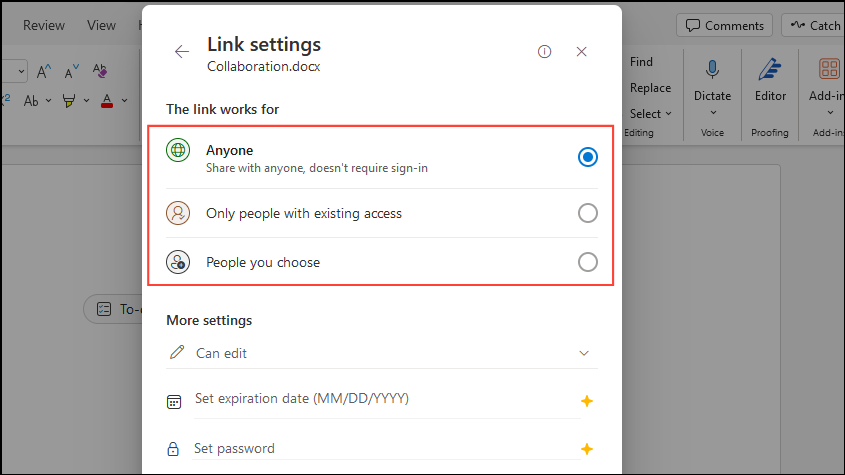Screen dimensions: 845x475
Task: Open the Select dropdown in Editing group
Action: coord(651,113)
